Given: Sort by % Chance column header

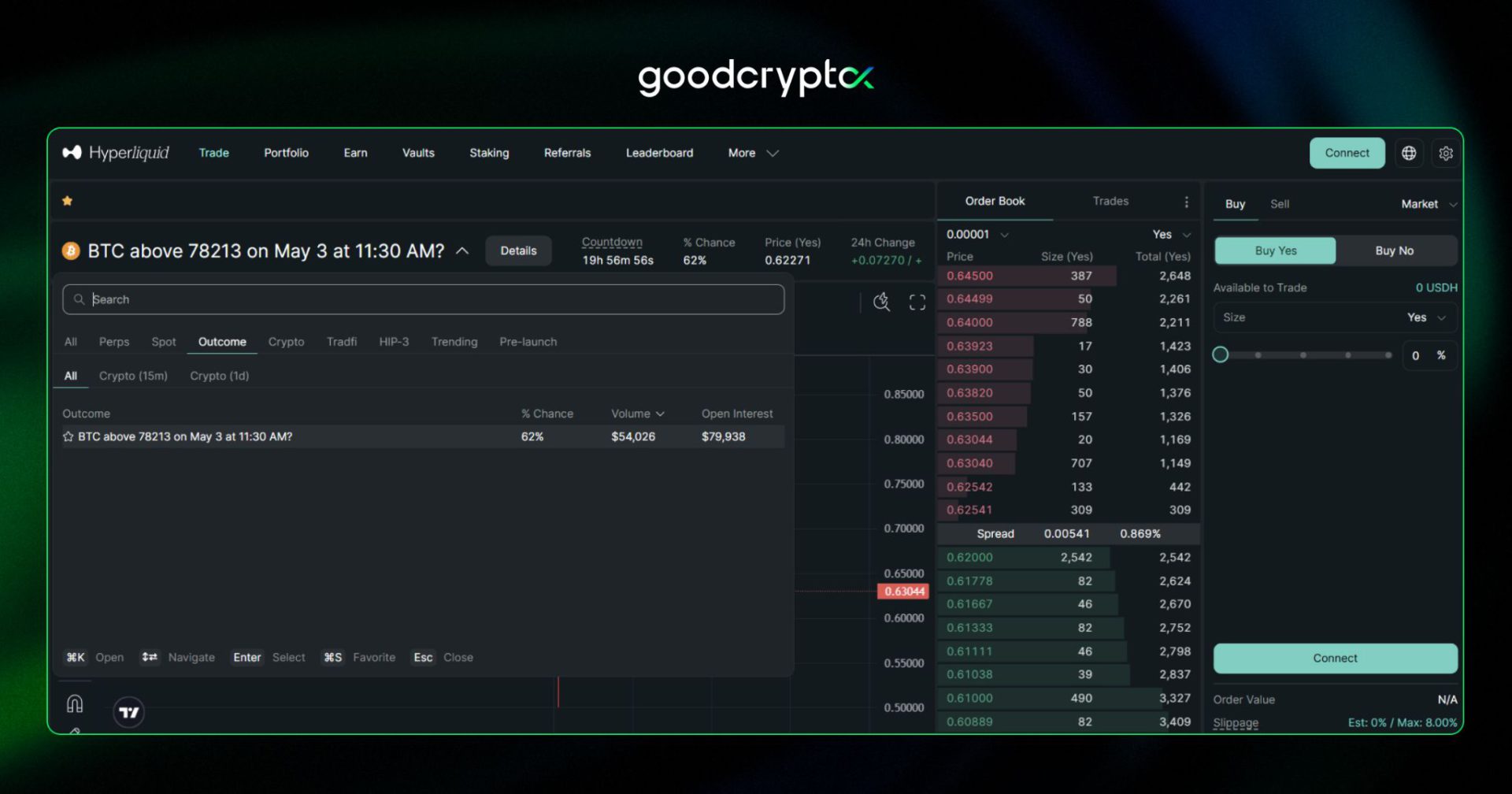Looking at the screenshot, I should [547, 414].
